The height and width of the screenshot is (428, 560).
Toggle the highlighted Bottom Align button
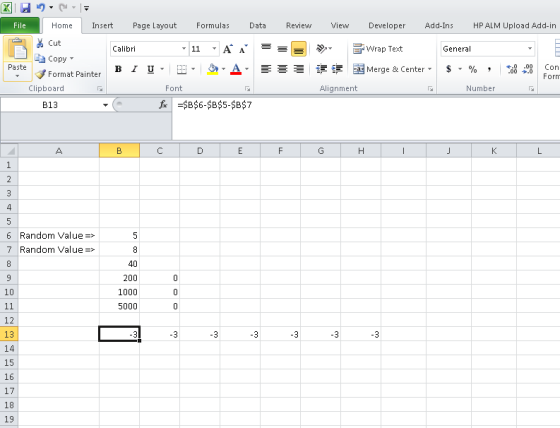click(x=299, y=49)
